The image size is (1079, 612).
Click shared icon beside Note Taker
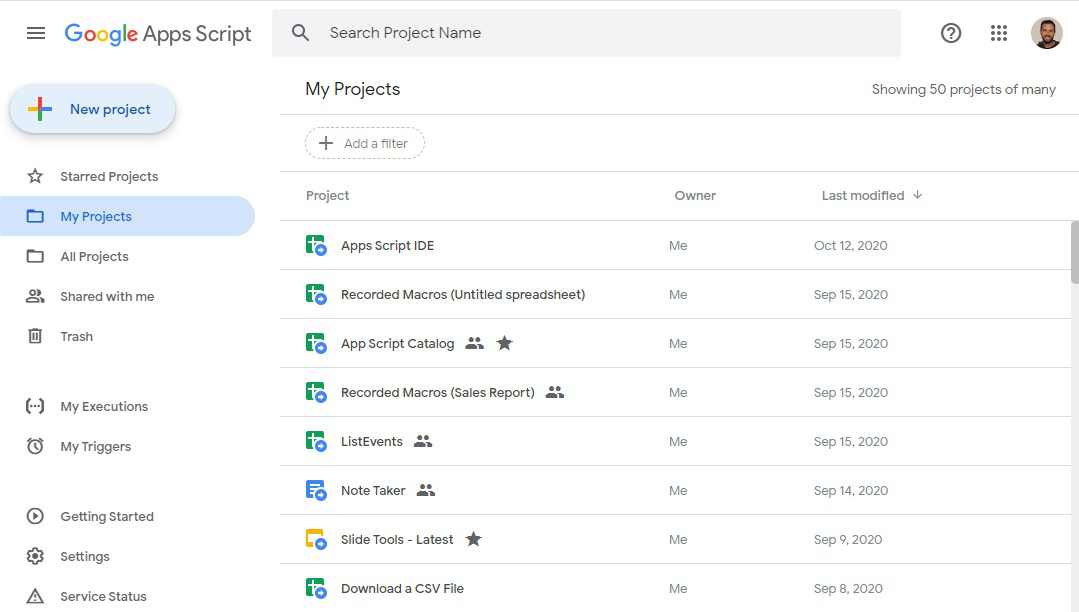click(x=426, y=490)
